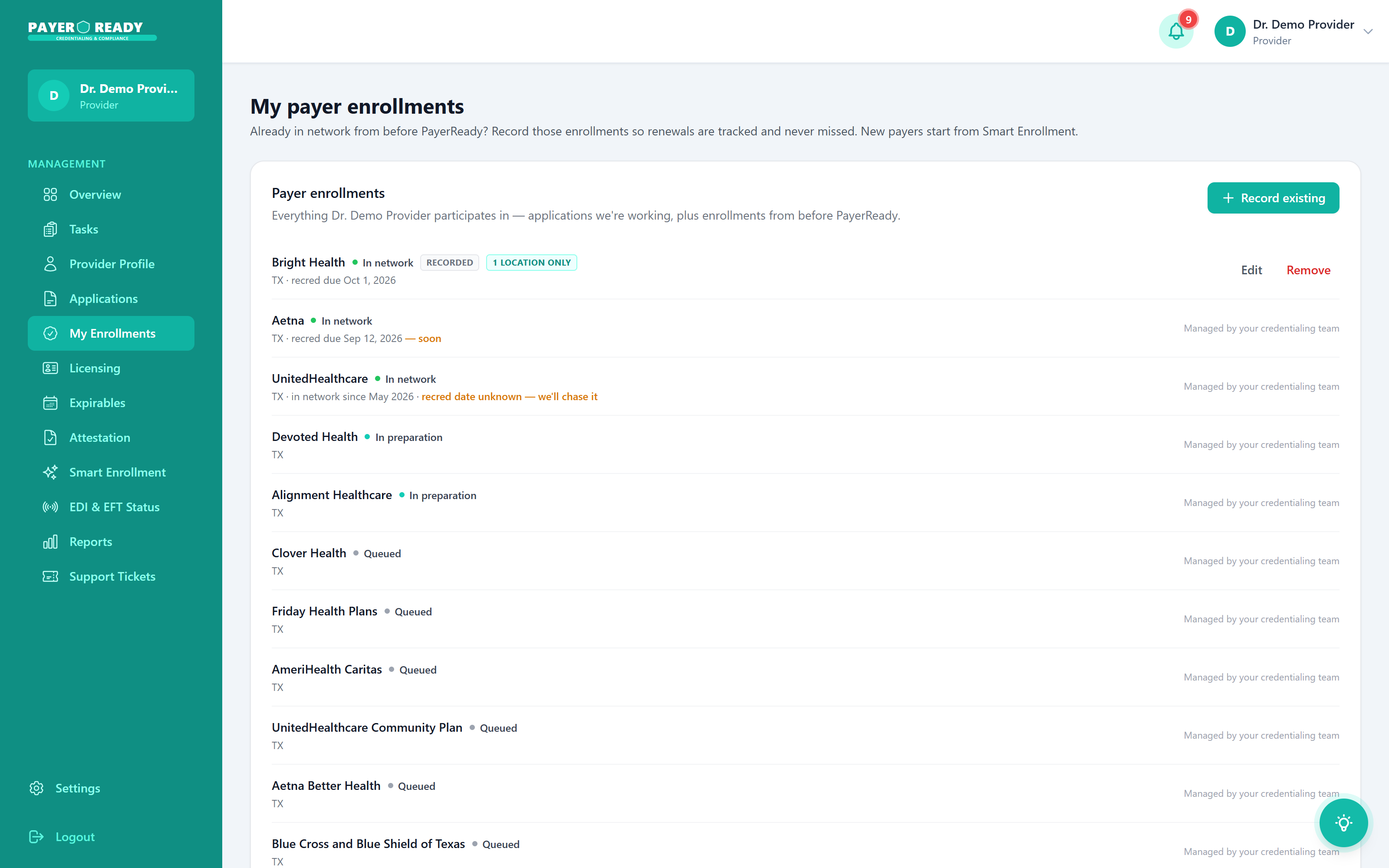
Task: Open EDI & EFT Status page
Action: [x=111, y=507]
